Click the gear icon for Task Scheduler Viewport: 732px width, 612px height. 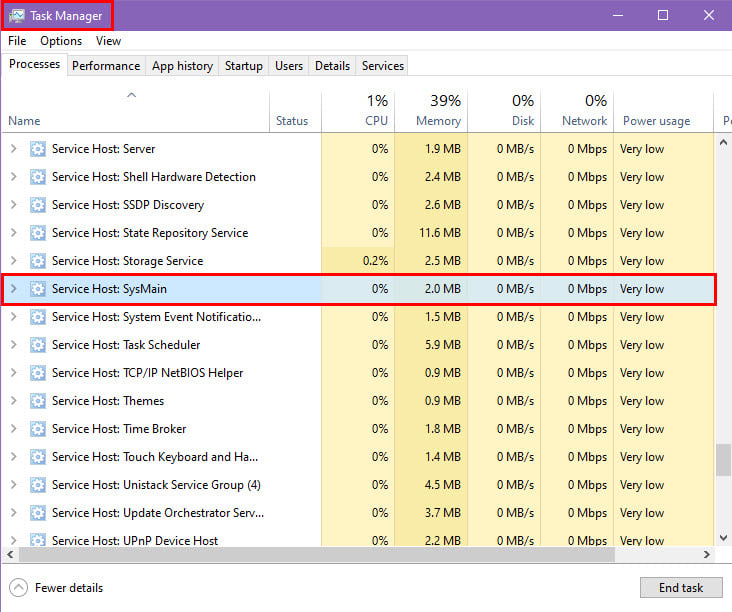(x=38, y=345)
